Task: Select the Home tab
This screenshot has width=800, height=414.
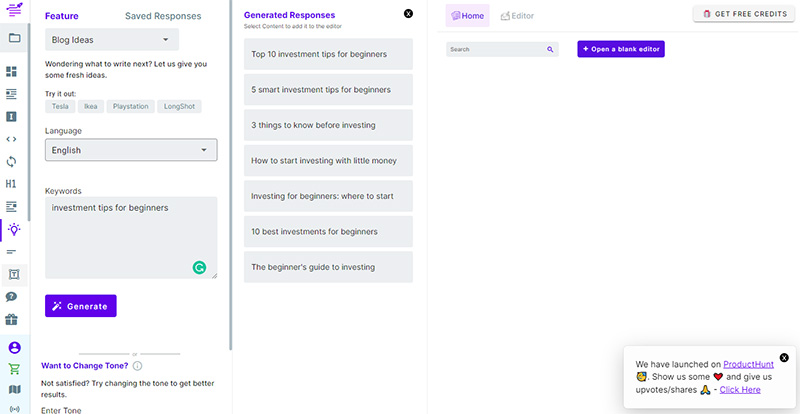Action: 467,16
